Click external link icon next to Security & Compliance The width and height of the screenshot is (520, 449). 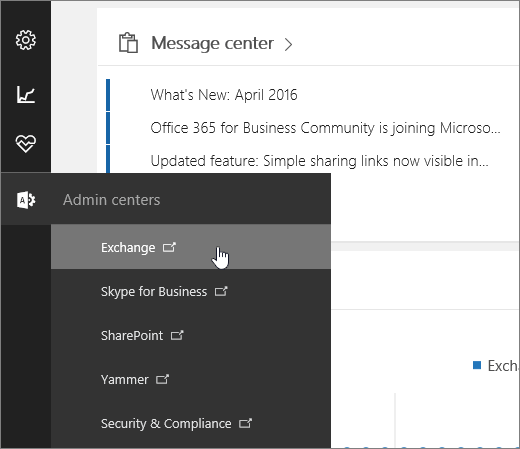[x=245, y=423]
